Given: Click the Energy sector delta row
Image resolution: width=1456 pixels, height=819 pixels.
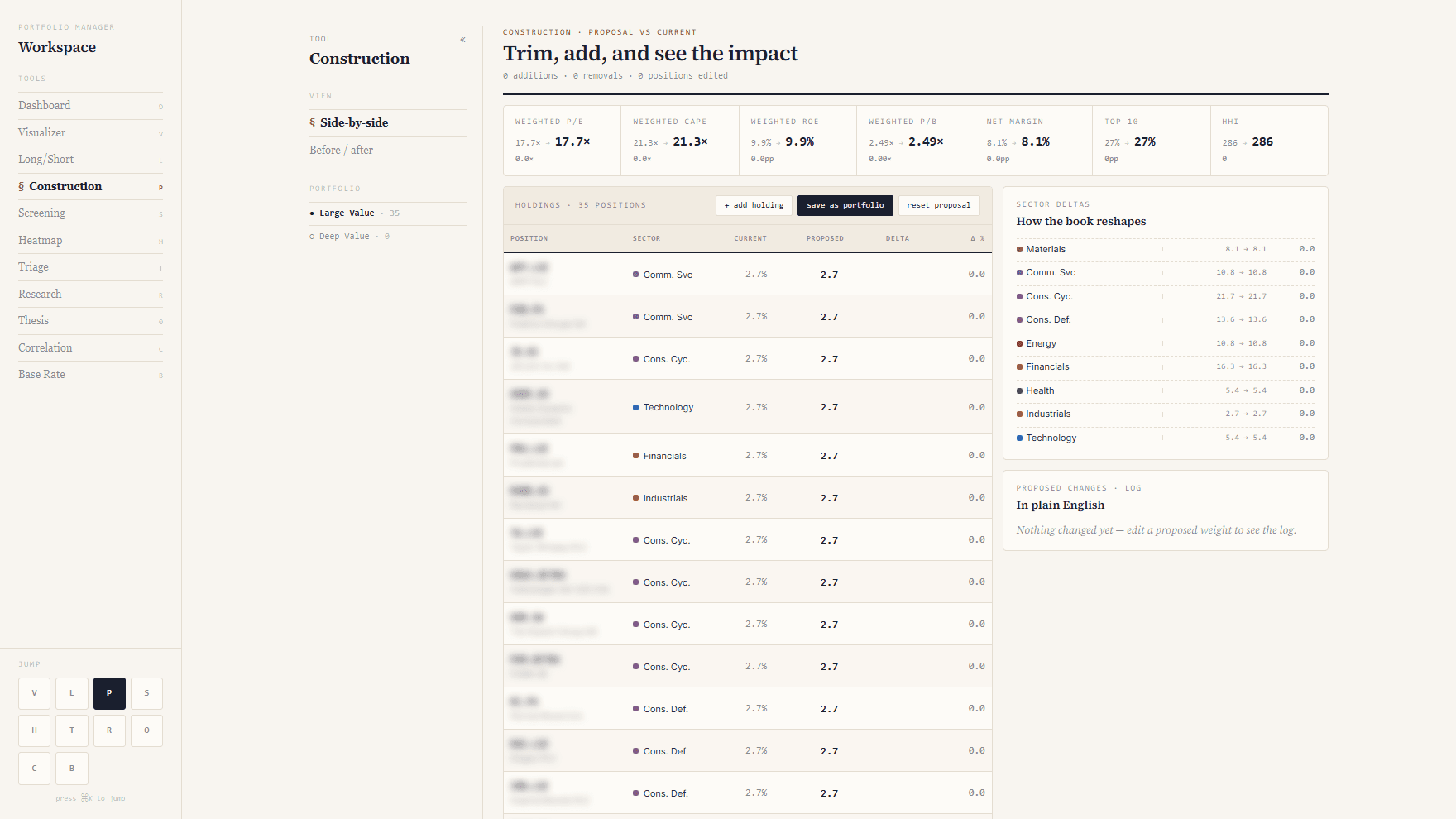Looking at the screenshot, I should coord(1165,343).
